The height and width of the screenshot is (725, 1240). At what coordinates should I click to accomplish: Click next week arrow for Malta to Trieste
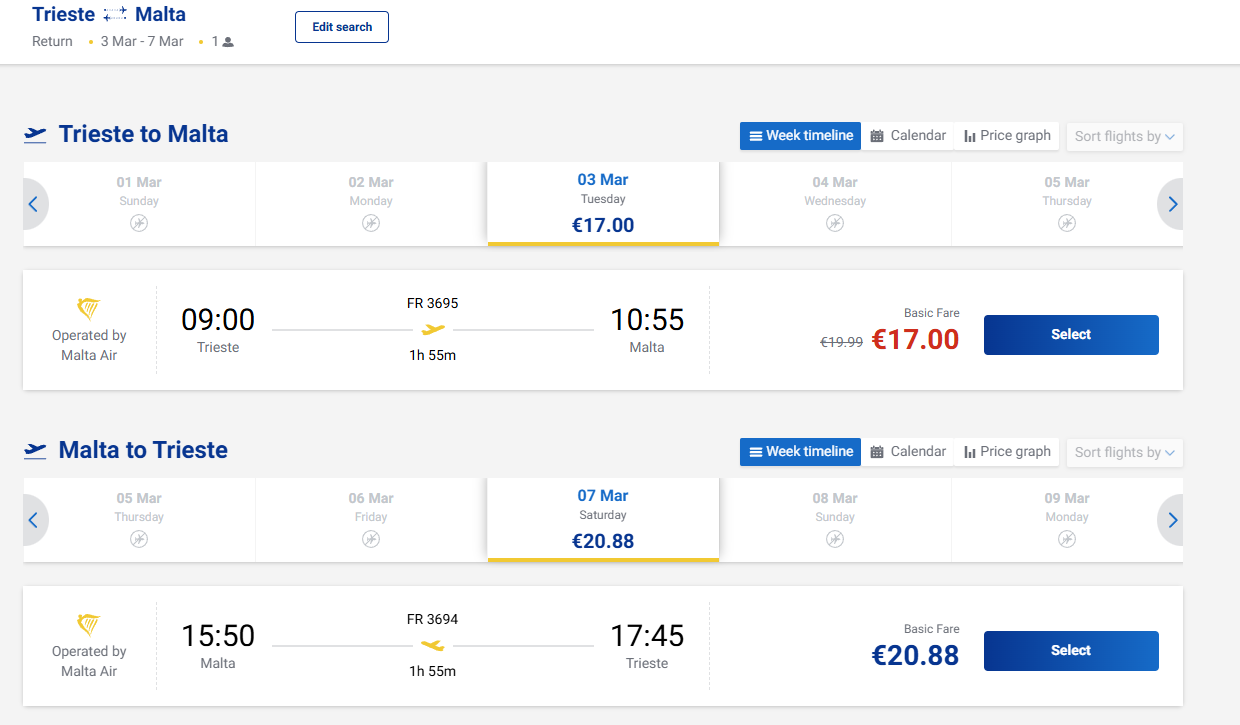click(1172, 520)
